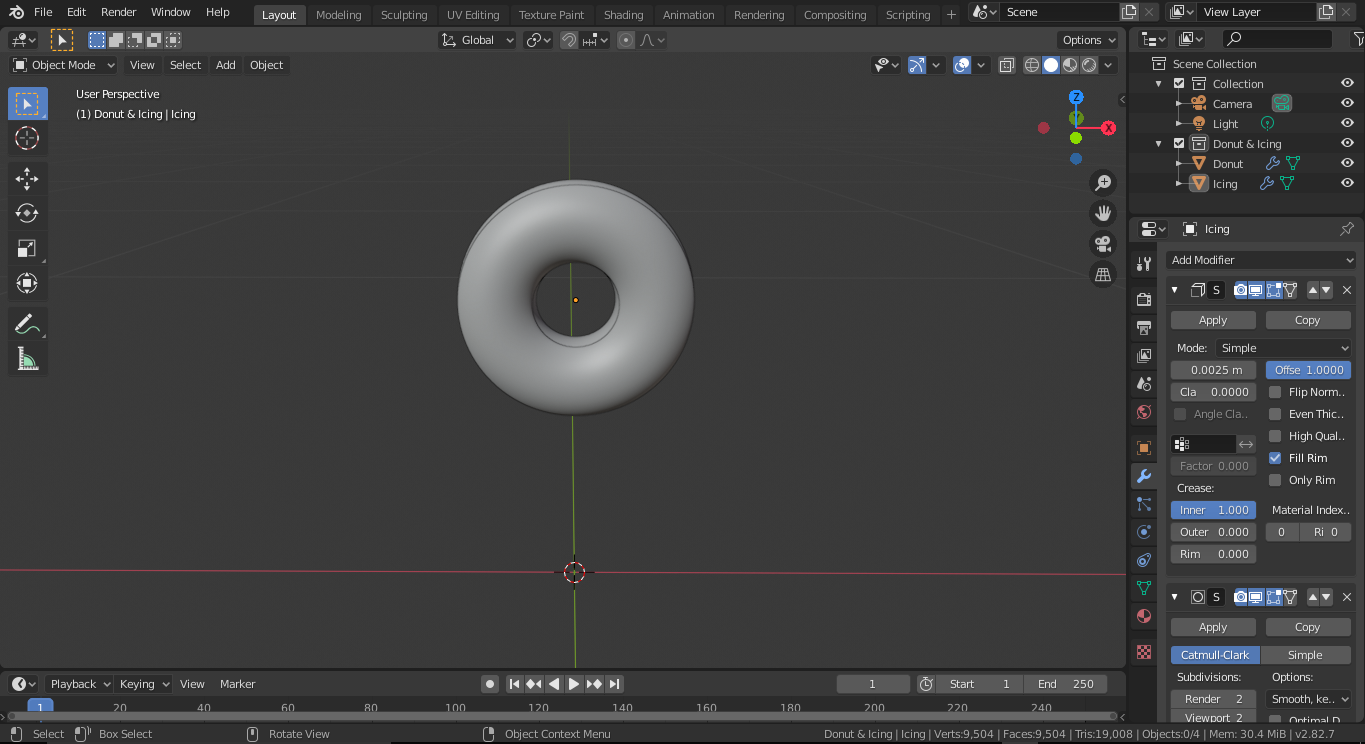Collapse the Solidify modifier panel
Viewport: 1365px width, 744px height.
(1175, 290)
